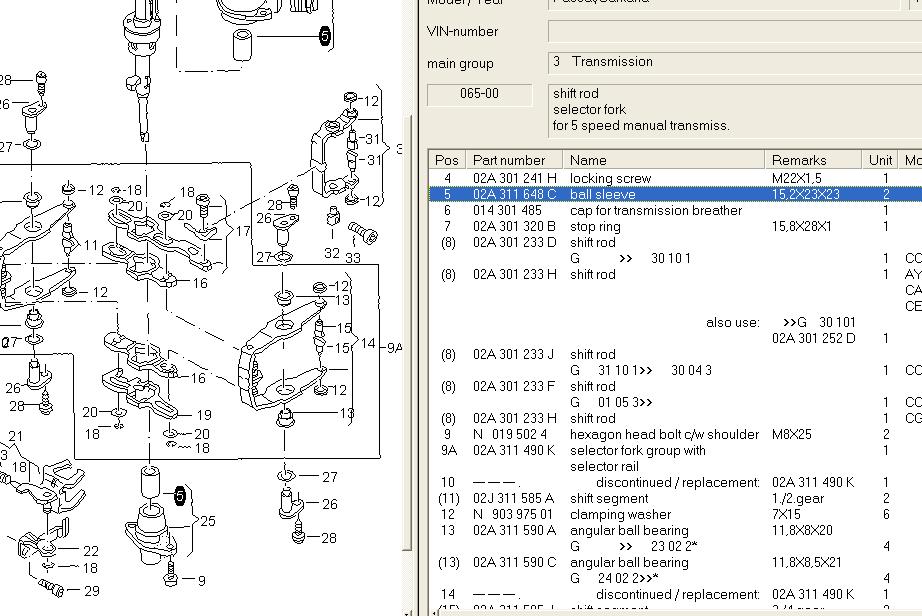
Task: Click the main group Transmission field
Action: pyautogui.click(x=734, y=62)
